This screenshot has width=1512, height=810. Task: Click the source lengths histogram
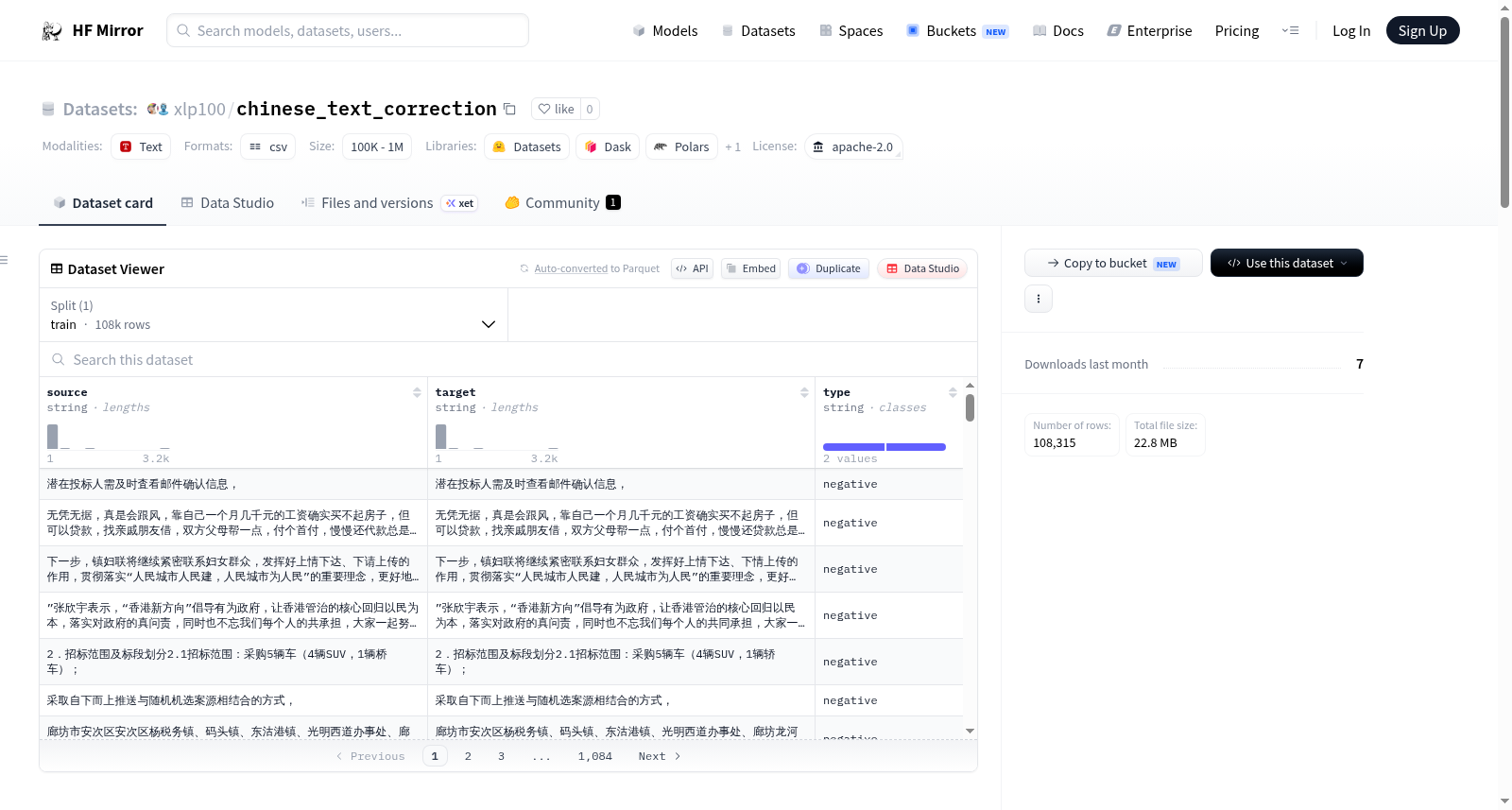(109, 437)
